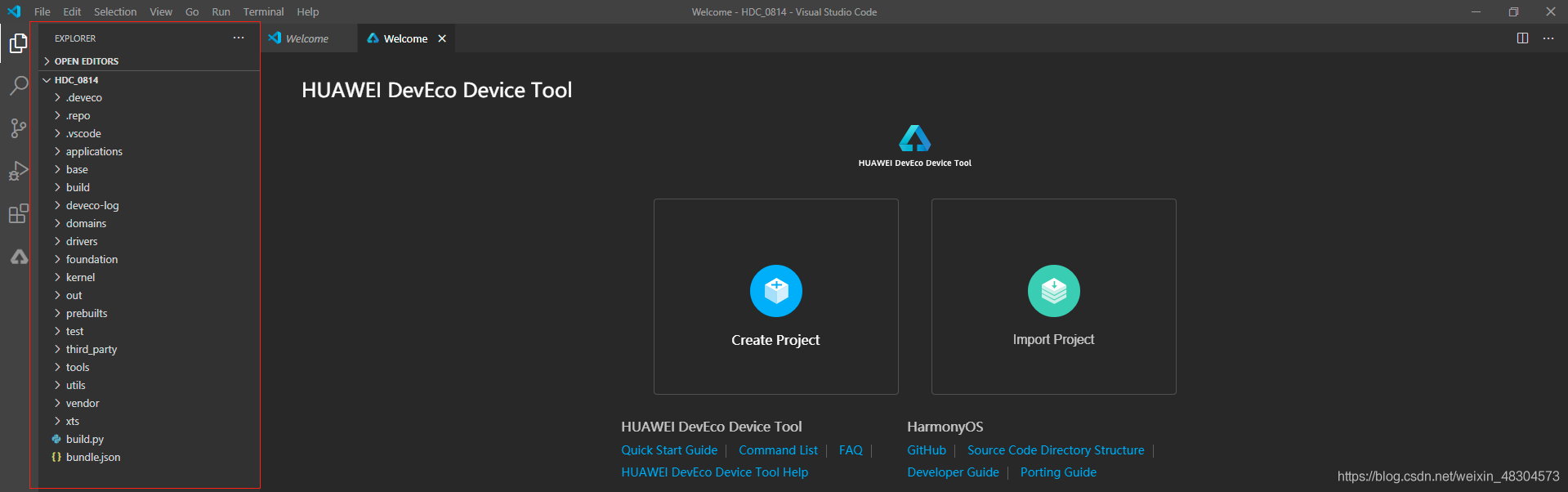Click the split editor right icon
1568x492 pixels.
1522,38
